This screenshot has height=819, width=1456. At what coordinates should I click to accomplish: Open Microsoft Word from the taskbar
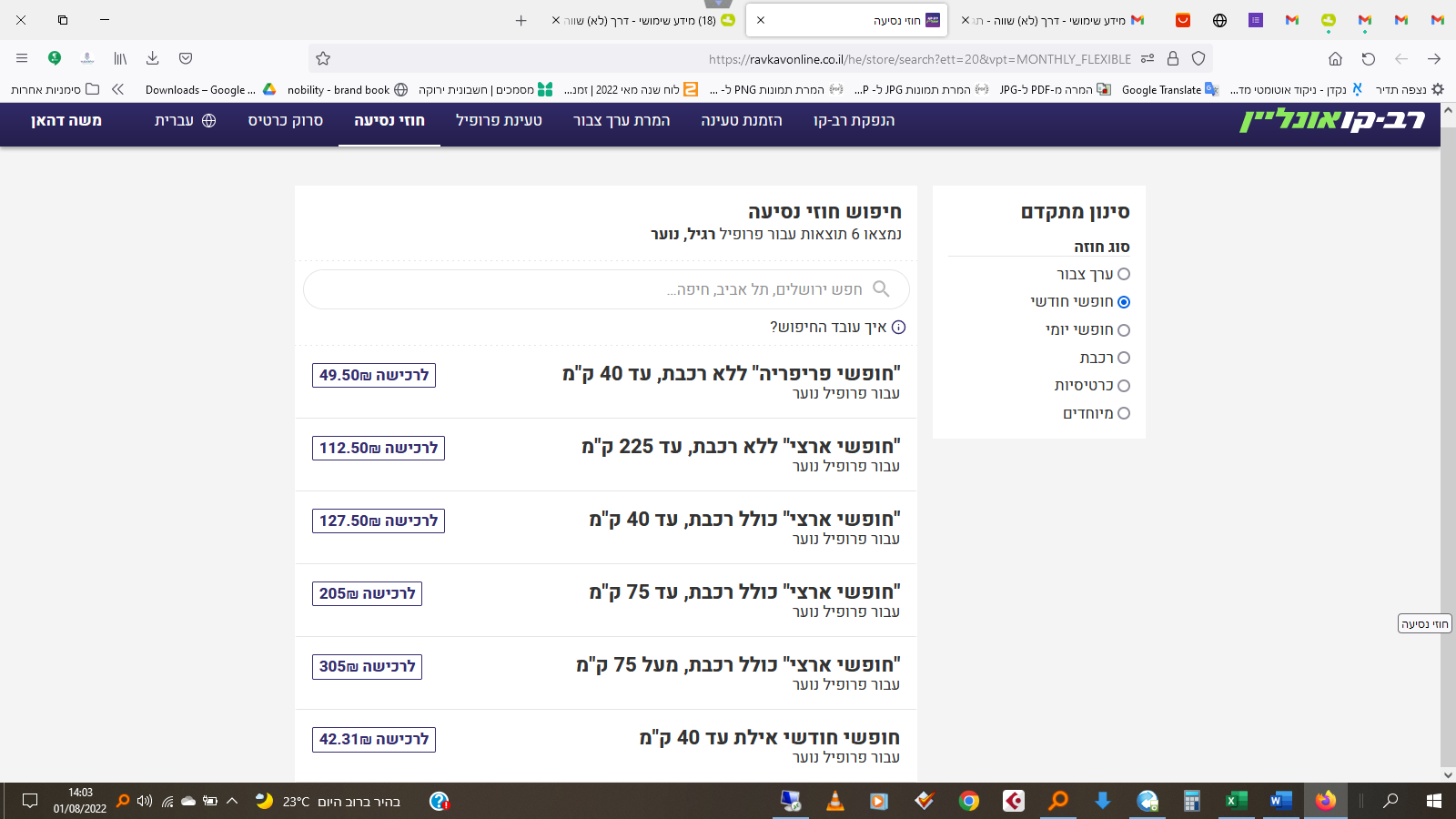pyautogui.click(x=1280, y=801)
